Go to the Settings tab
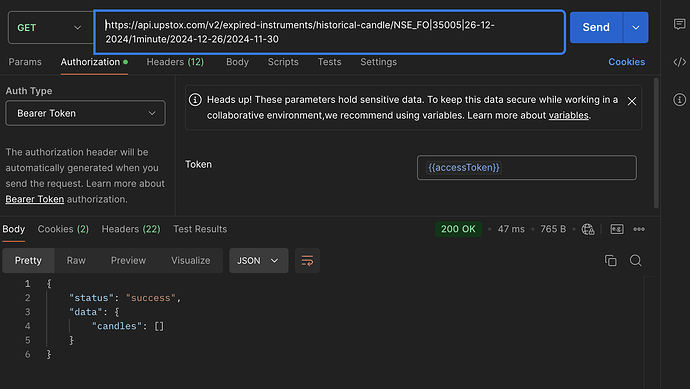The height and width of the screenshot is (389, 690). click(378, 62)
